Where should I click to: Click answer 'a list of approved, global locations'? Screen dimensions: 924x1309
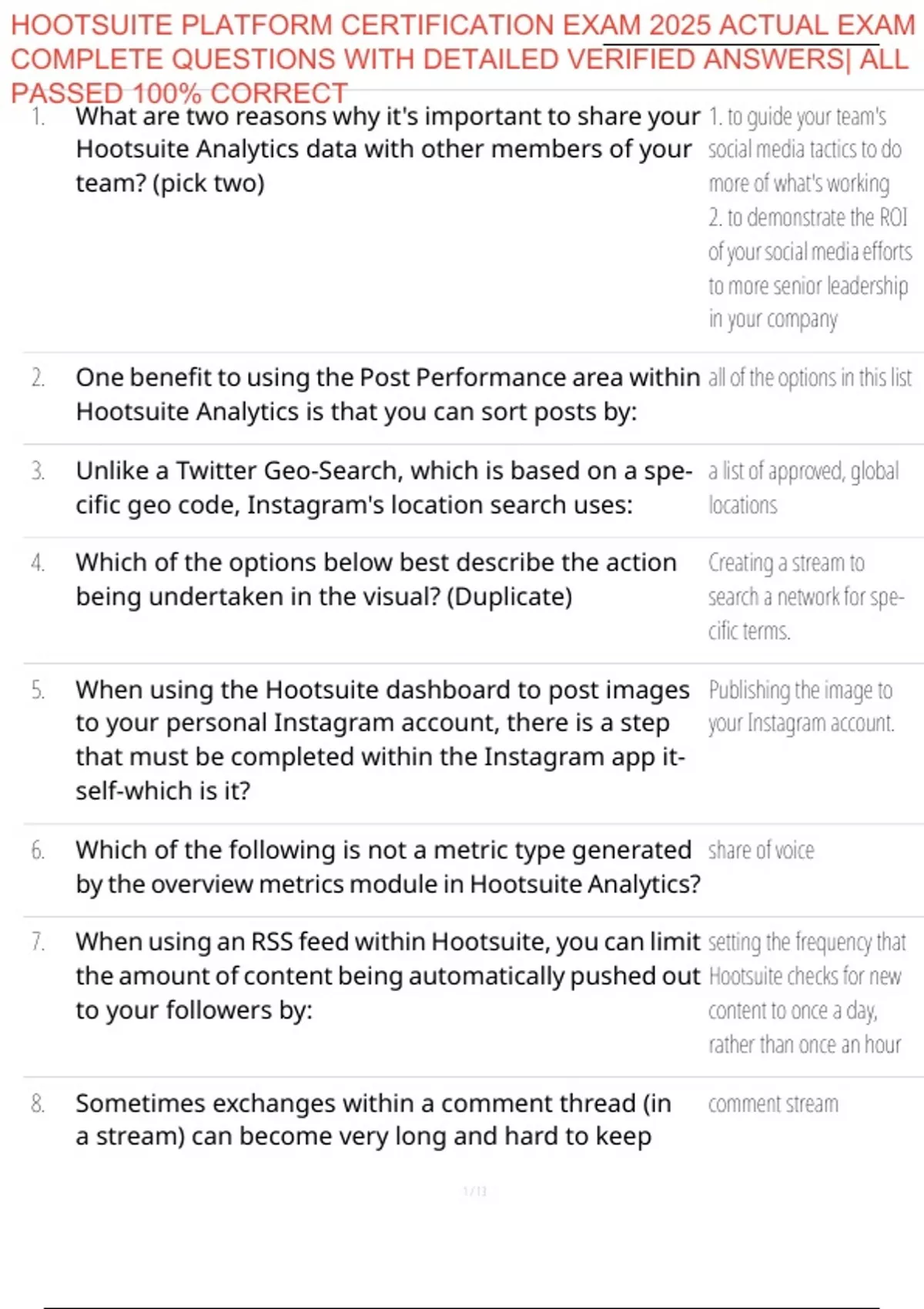pos(803,487)
